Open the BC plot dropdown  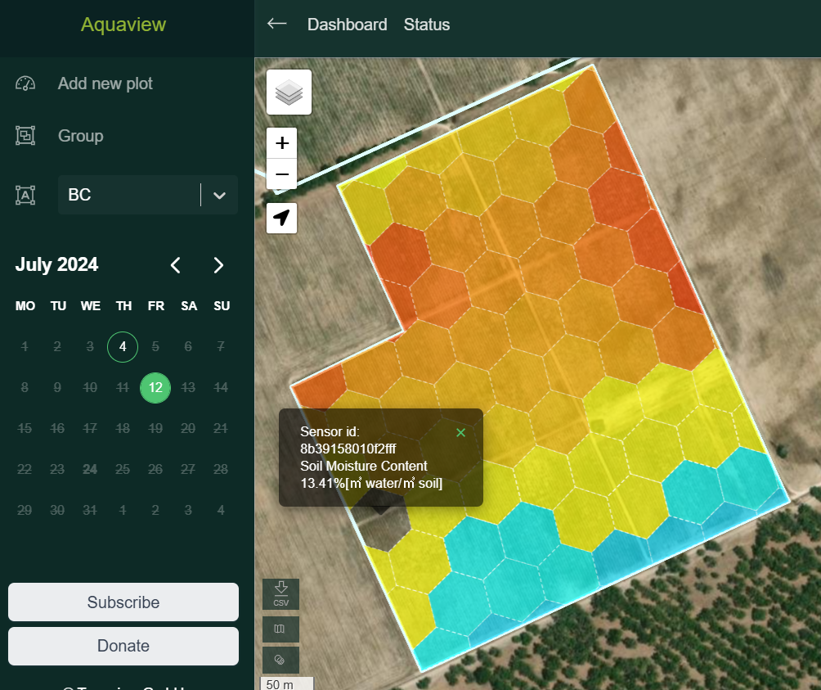pos(219,195)
